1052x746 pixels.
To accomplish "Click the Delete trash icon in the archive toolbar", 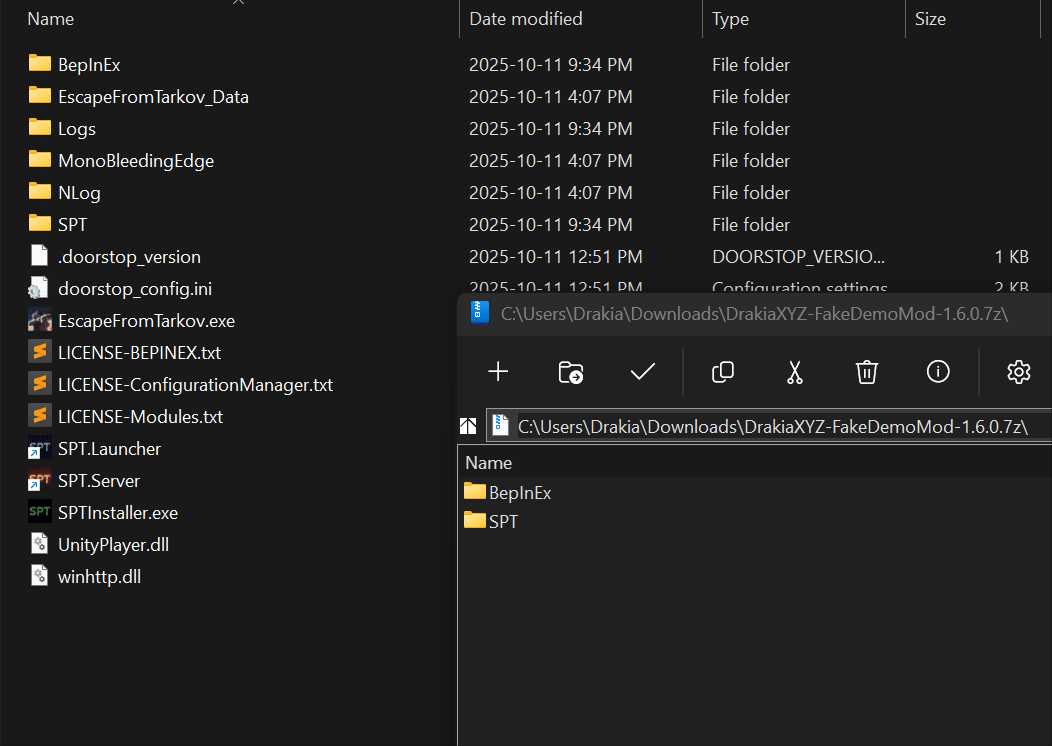I will click(866, 372).
